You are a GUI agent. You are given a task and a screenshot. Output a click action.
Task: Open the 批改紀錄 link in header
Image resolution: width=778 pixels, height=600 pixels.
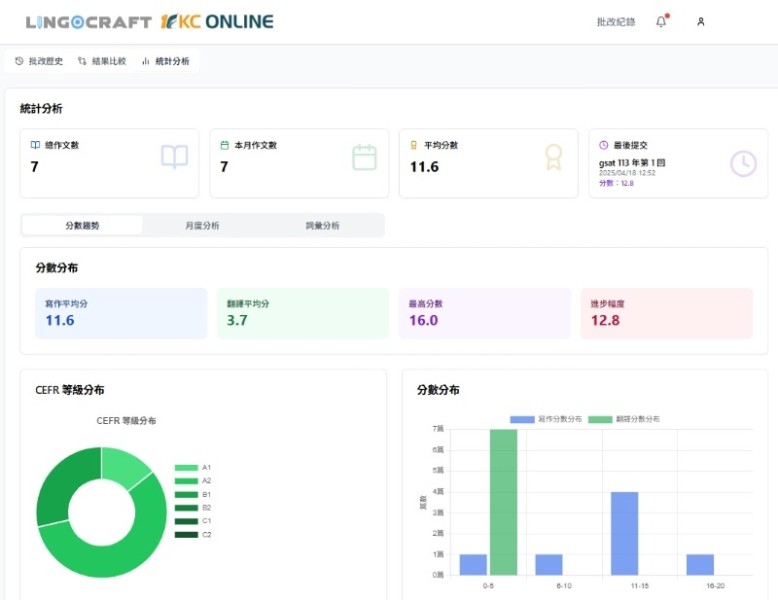click(615, 22)
